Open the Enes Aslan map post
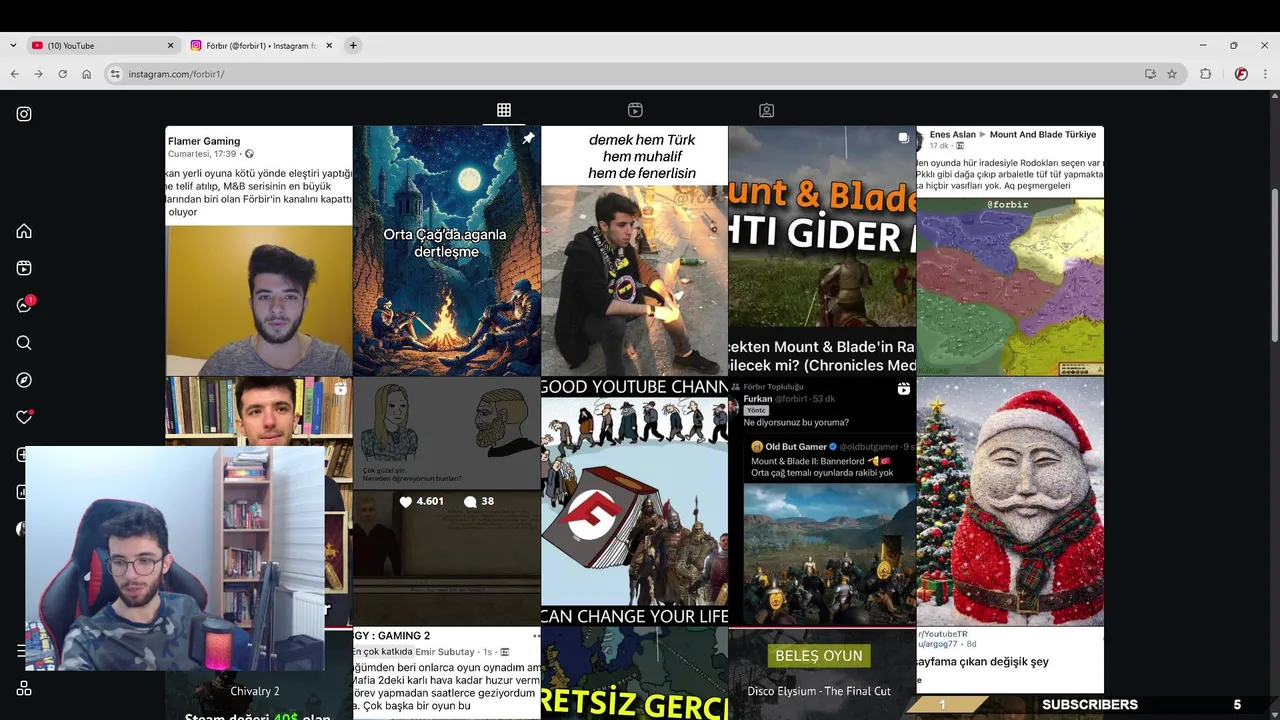 1010,250
